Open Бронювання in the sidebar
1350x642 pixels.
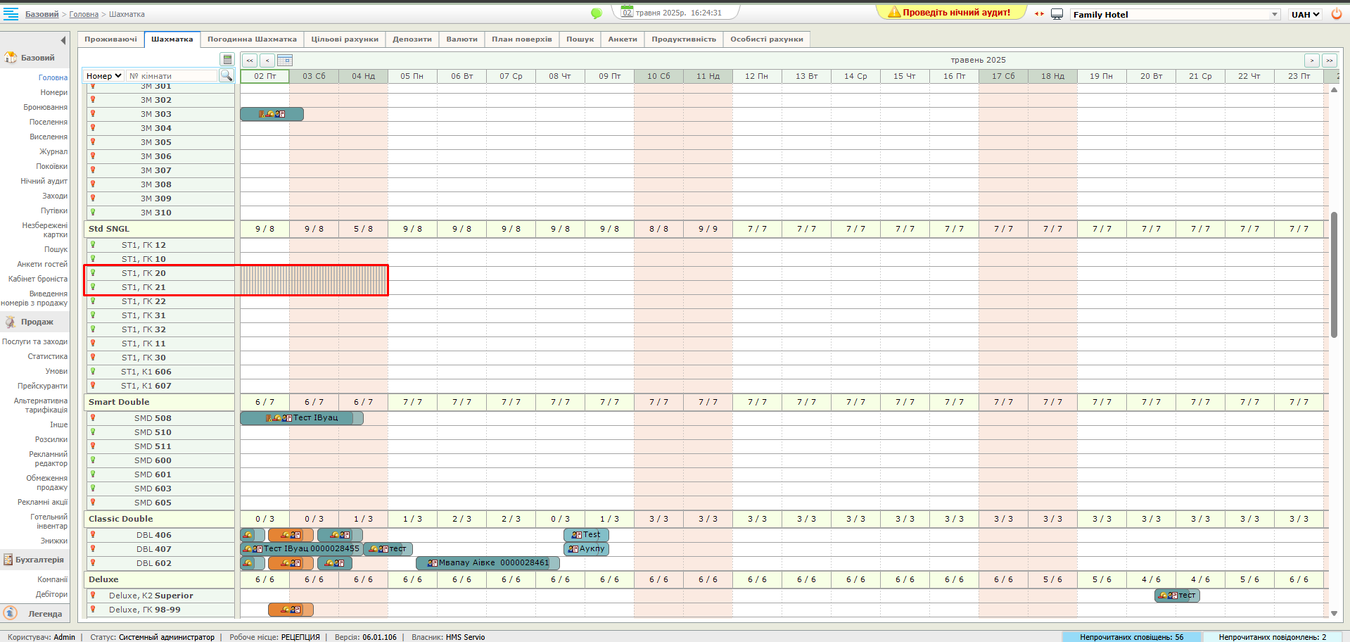(48, 107)
